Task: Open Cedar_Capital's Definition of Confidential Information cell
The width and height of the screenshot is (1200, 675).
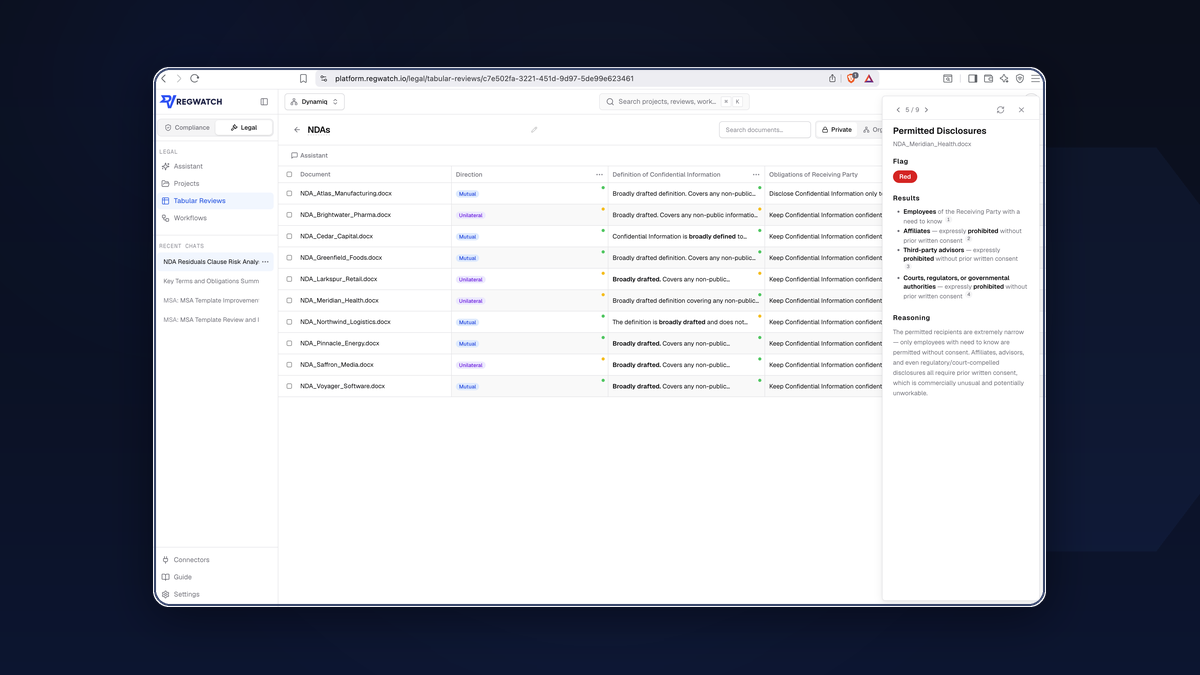Action: tap(686, 237)
